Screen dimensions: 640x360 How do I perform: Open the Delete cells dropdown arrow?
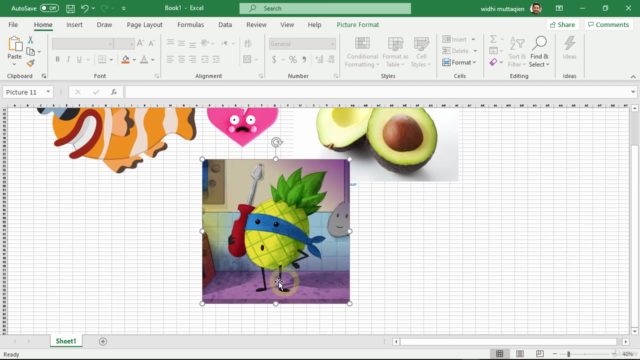click(475, 51)
